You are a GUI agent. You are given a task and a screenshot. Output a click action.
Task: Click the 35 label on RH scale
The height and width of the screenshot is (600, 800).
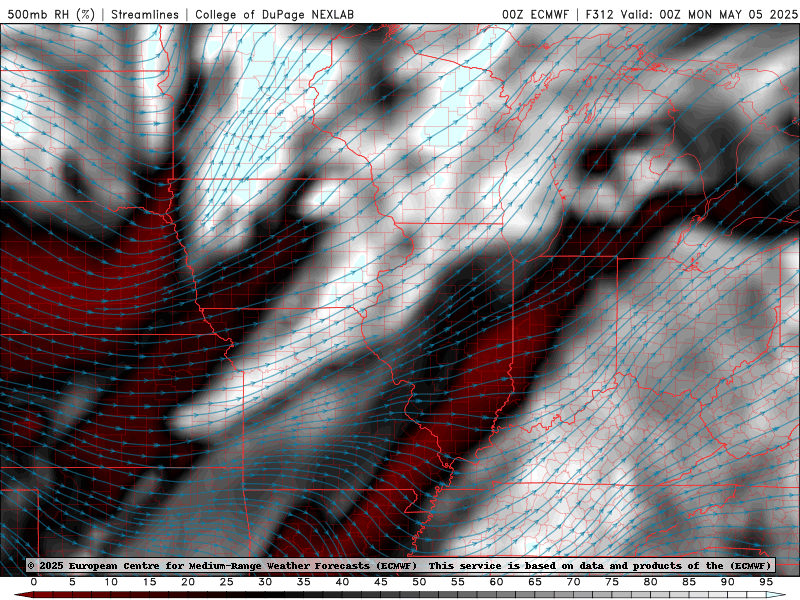(x=304, y=582)
